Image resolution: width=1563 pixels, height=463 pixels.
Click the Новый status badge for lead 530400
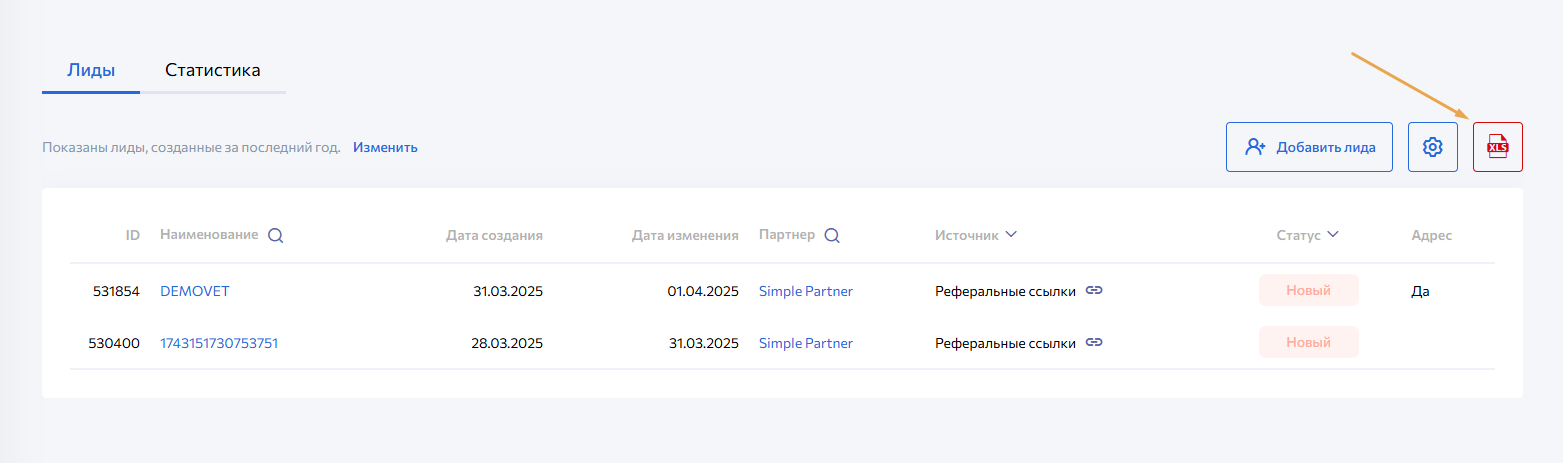coord(1308,343)
